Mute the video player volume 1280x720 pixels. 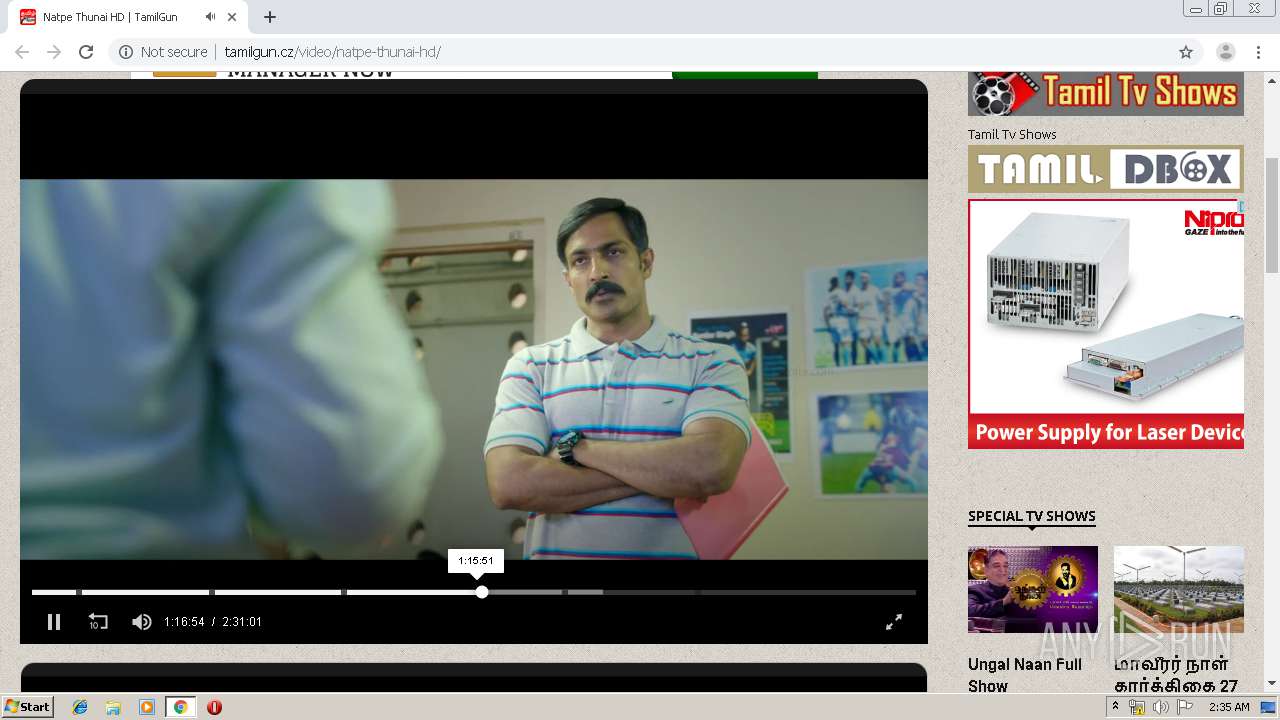(x=142, y=622)
